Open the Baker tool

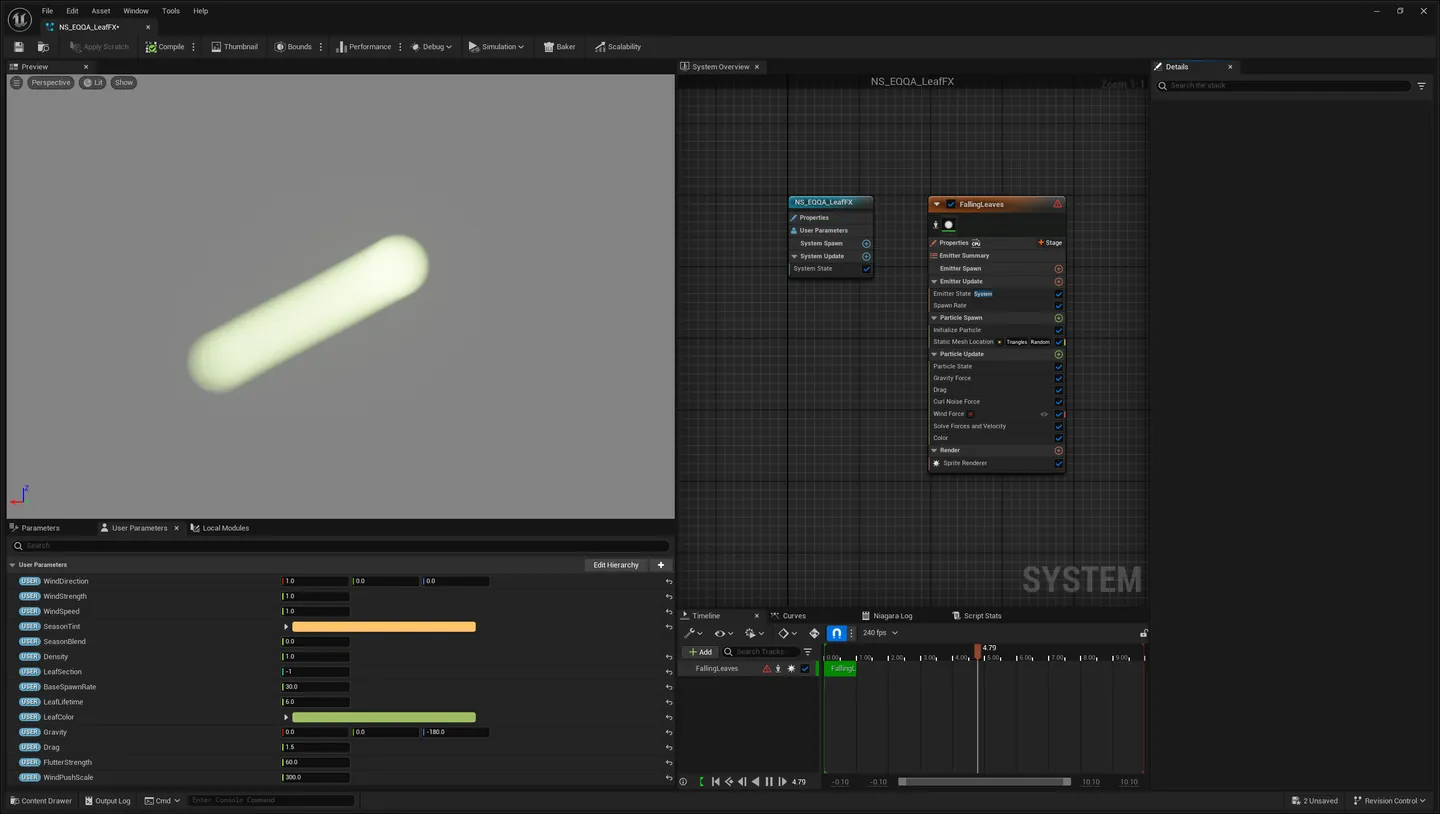(559, 47)
